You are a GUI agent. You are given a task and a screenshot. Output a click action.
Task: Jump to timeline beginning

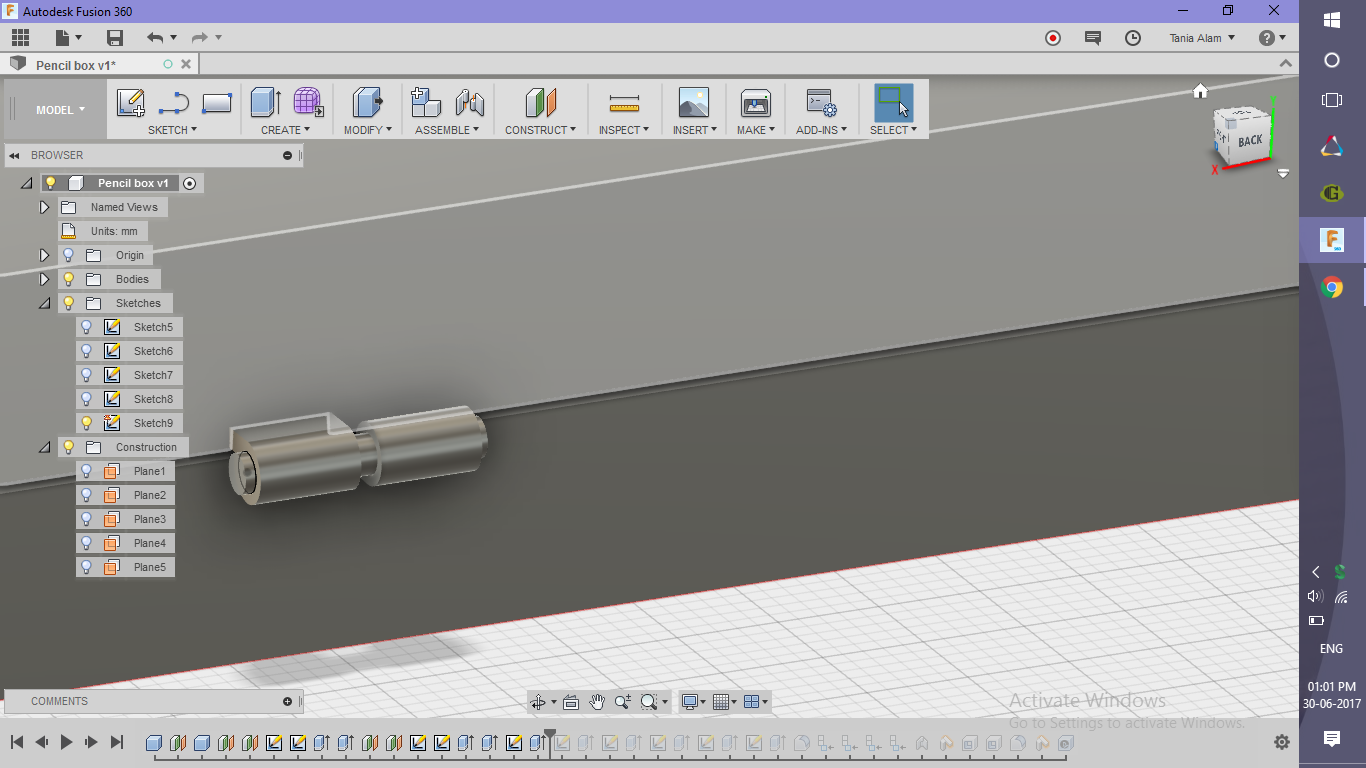17,742
